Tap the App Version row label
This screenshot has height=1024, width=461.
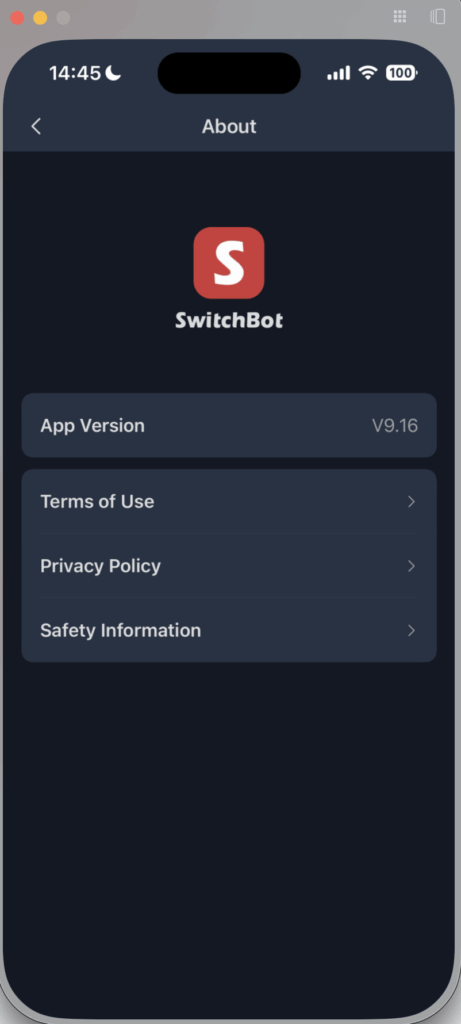93,426
